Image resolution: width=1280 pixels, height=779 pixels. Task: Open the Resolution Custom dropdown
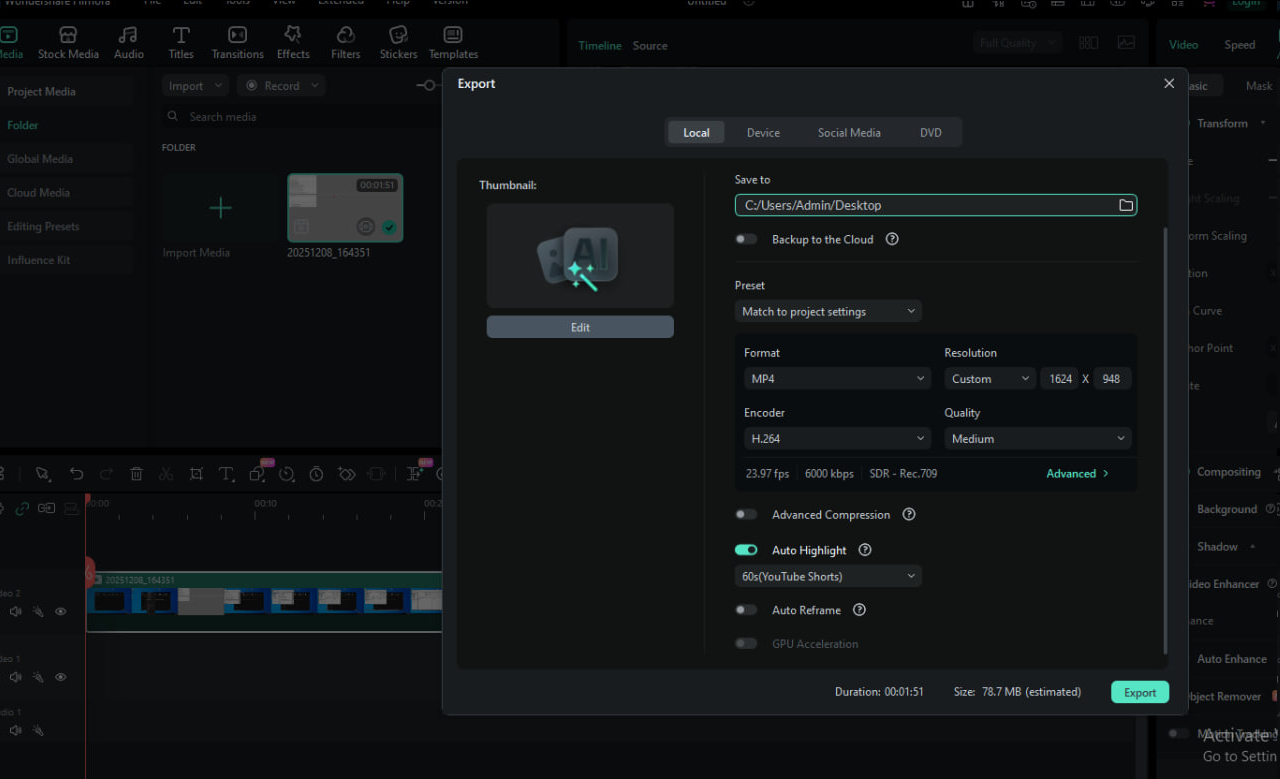pyautogui.click(x=990, y=379)
